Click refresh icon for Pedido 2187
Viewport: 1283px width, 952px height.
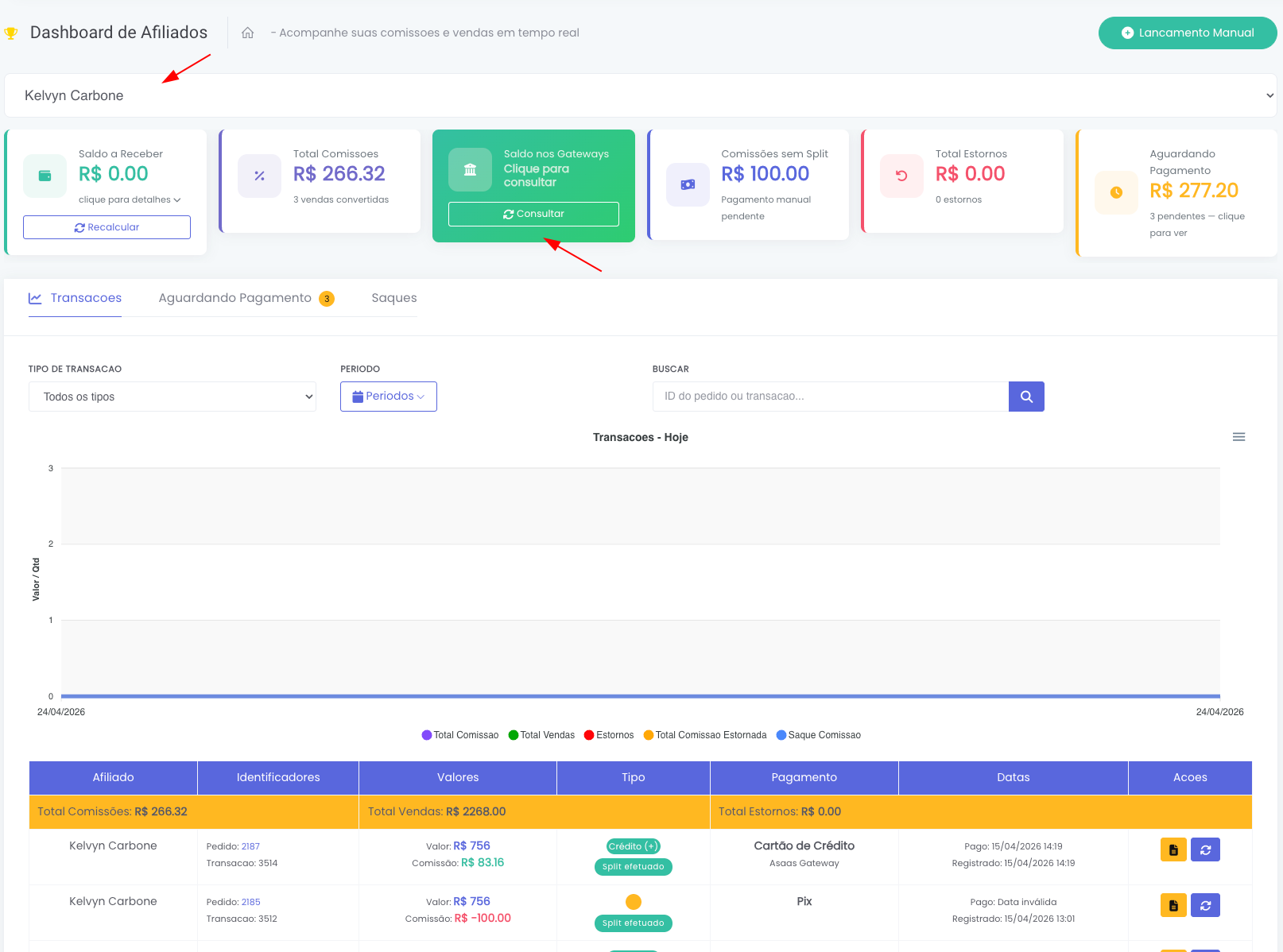click(x=1205, y=849)
